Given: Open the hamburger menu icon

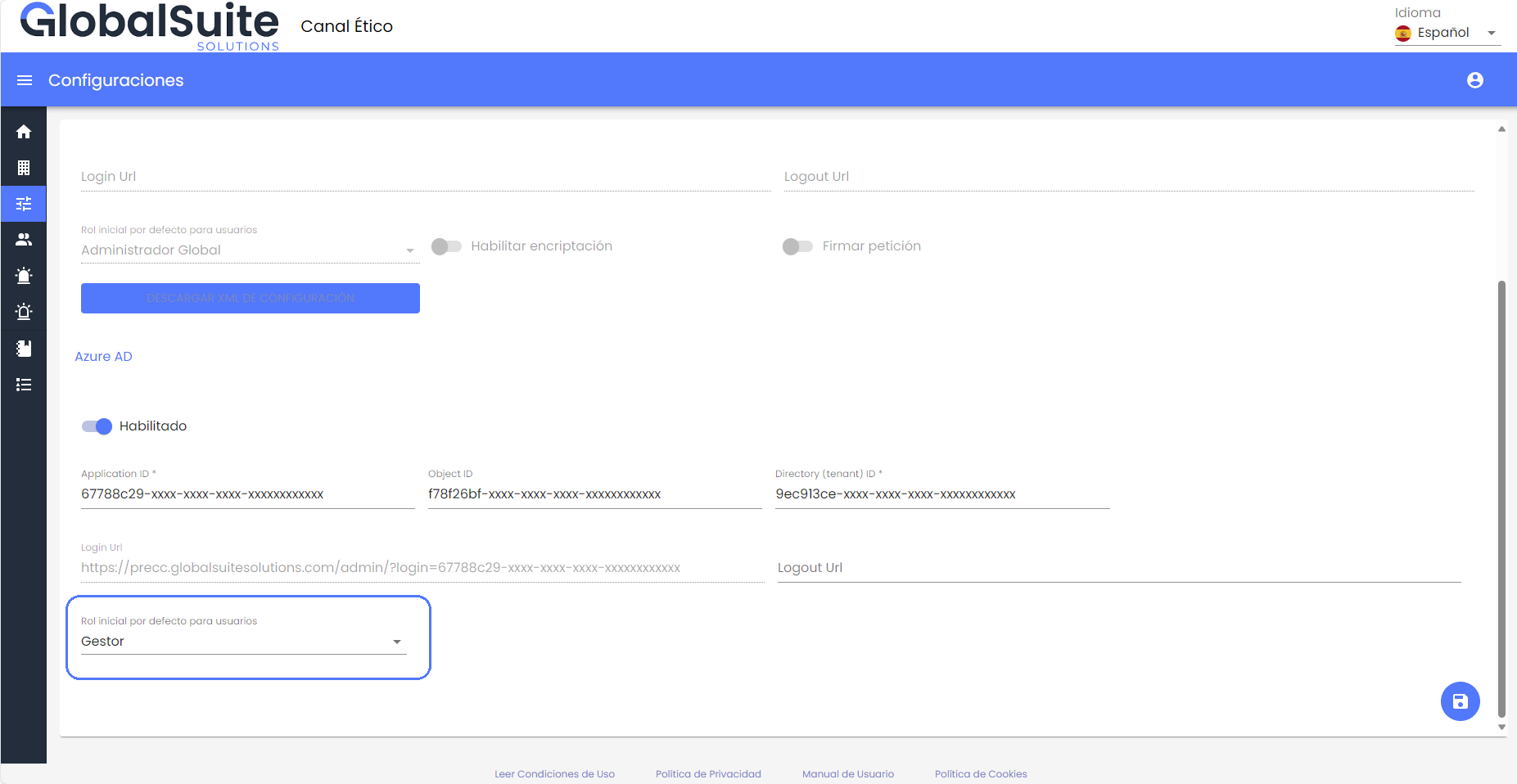Looking at the screenshot, I should coord(25,80).
